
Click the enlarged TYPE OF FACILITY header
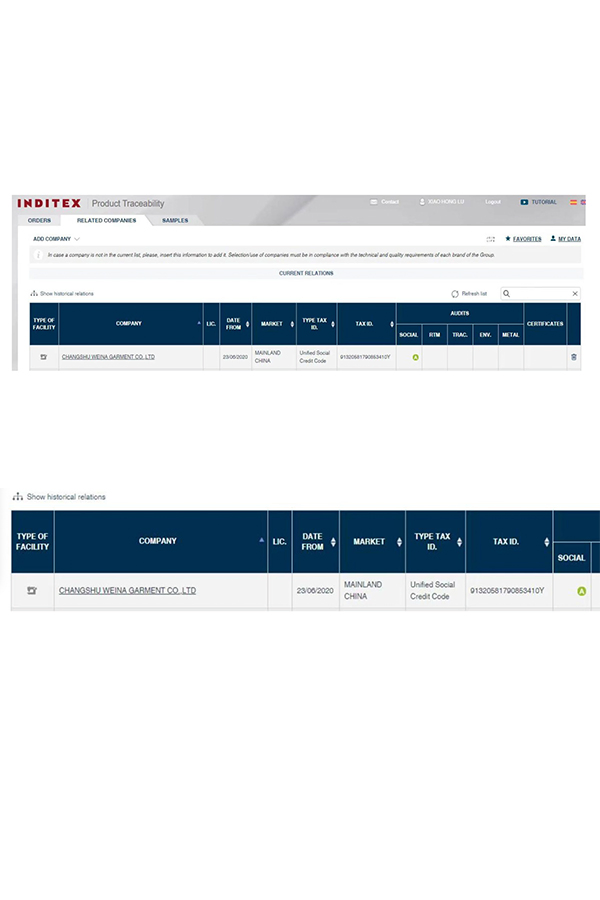tap(32, 541)
